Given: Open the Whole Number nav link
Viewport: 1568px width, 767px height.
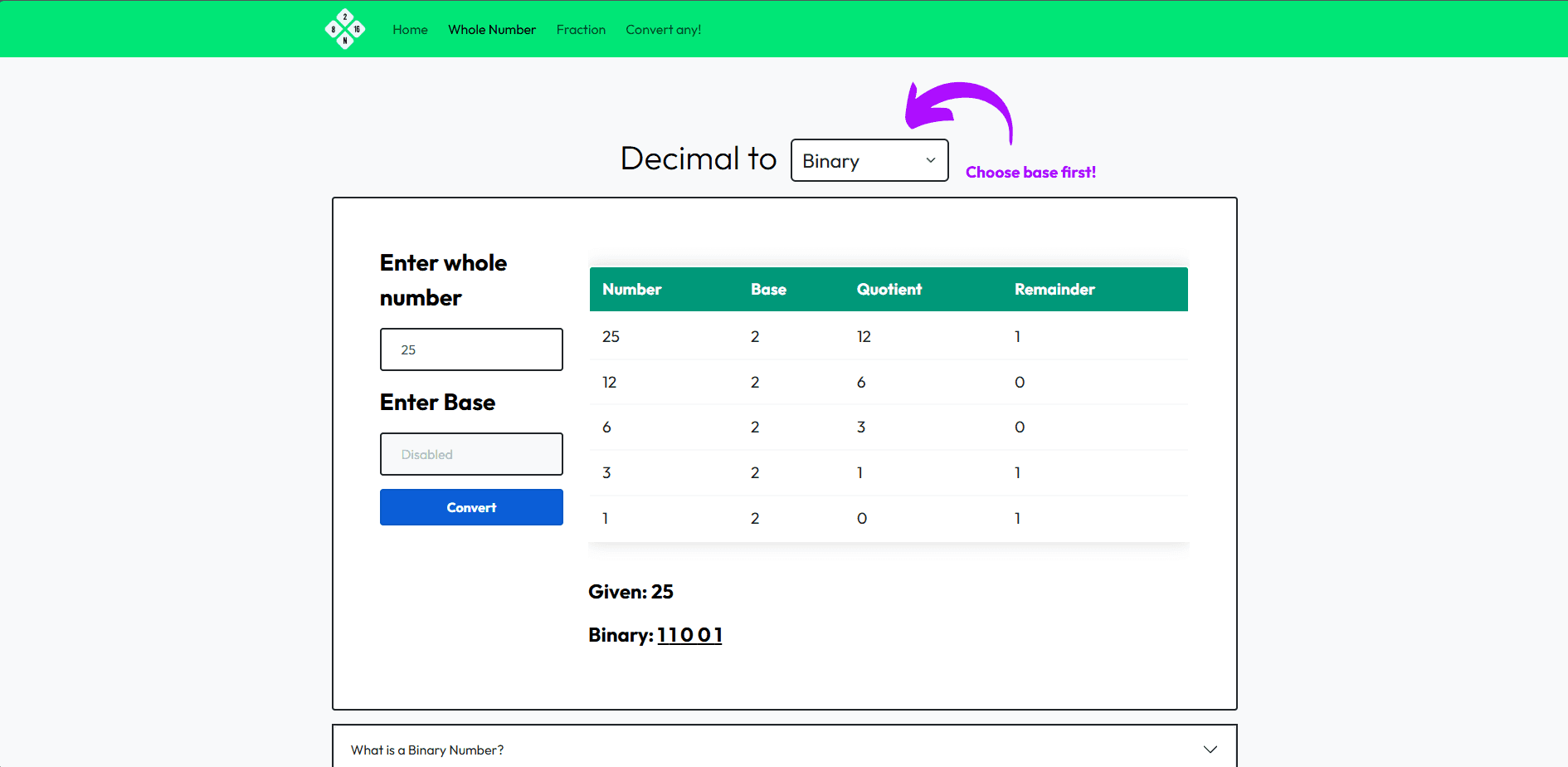Looking at the screenshot, I should pyautogui.click(x=492, y=30).
